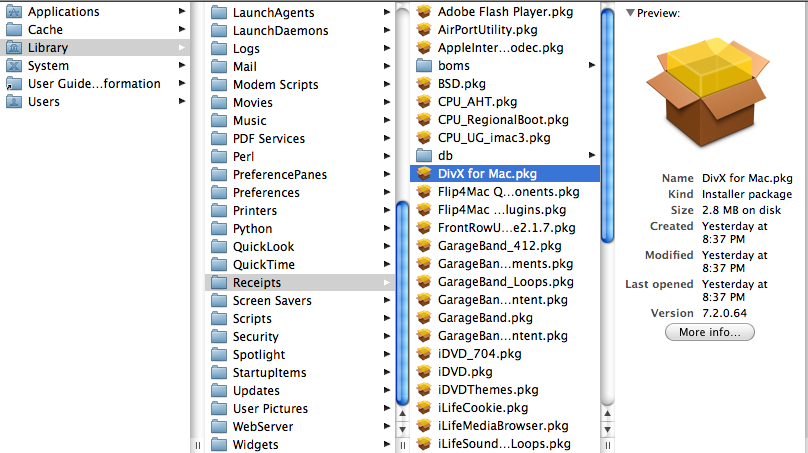
Task: Select the iLifeMediaBrowser.pkg package icon
Action: [424, 426]
